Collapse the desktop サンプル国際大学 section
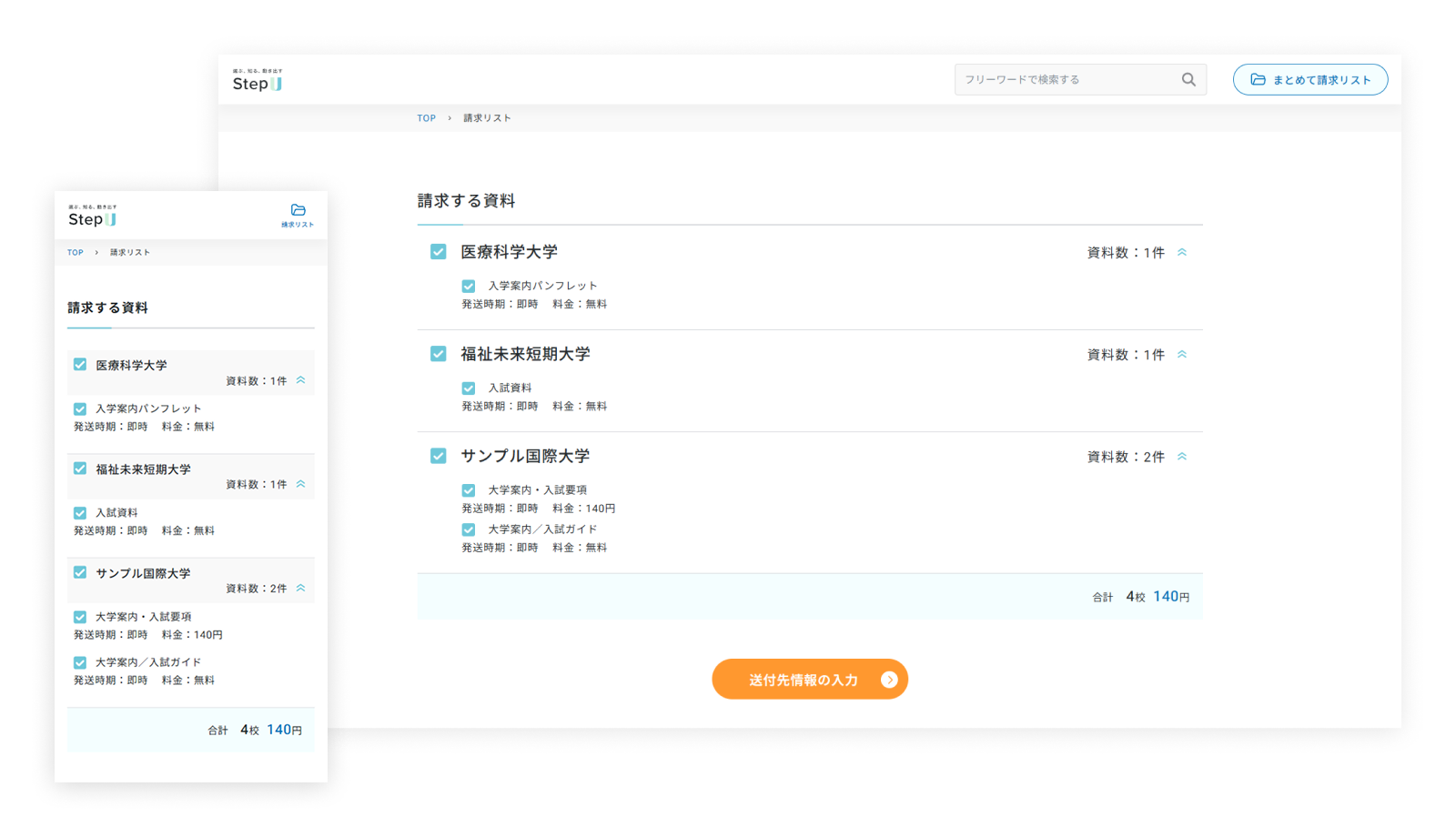 pos(1182,457)
